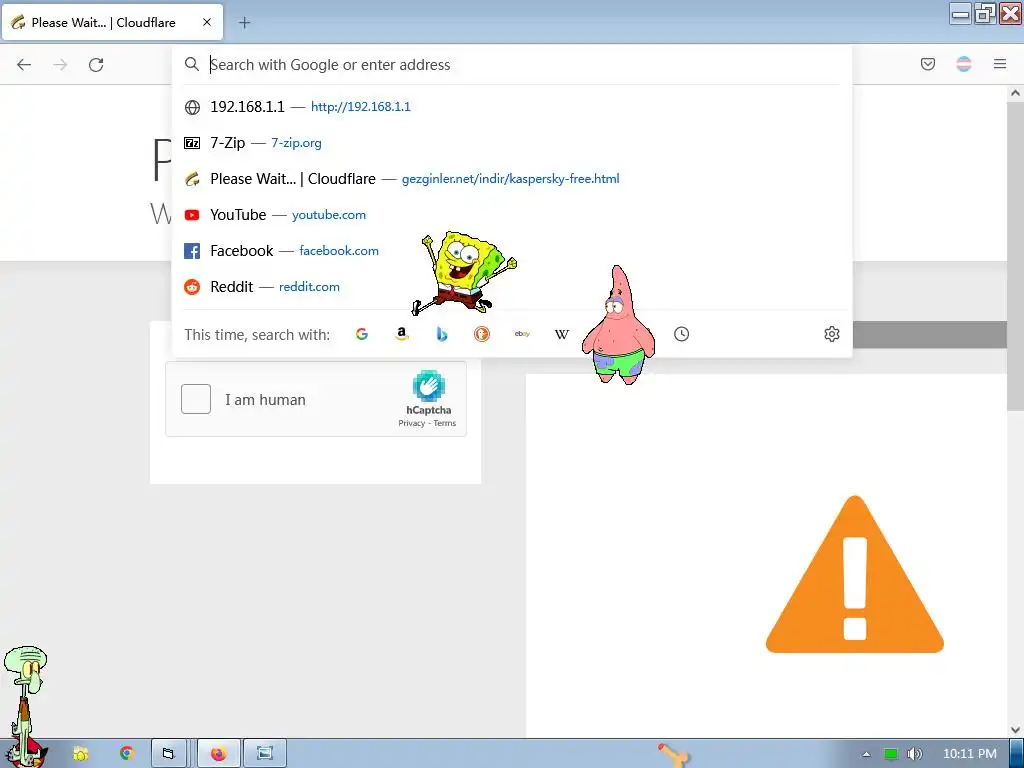Search this time with Google
Image resolution: width=1024 pixels, height=768 pixels.
click(x=362, y=334)
